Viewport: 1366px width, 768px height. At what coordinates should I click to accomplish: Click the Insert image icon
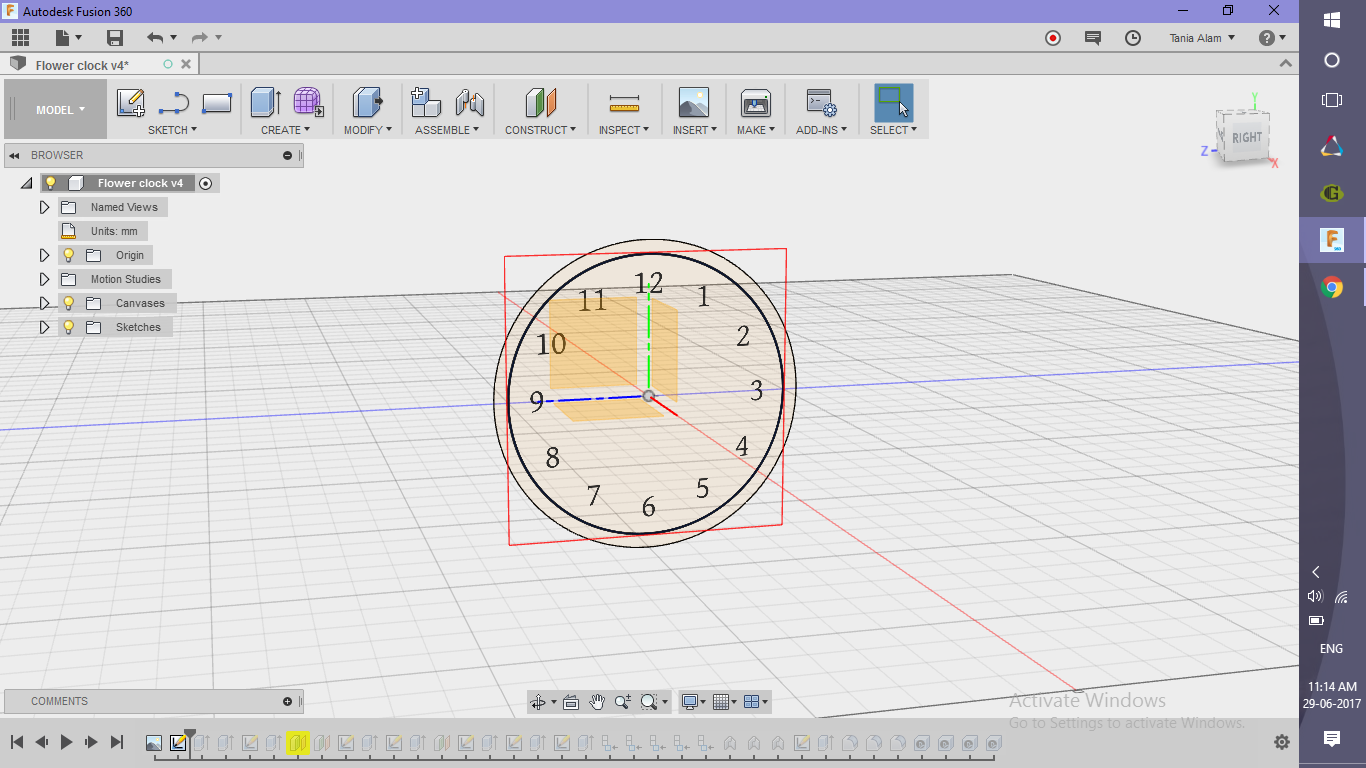tap(693, 103)
